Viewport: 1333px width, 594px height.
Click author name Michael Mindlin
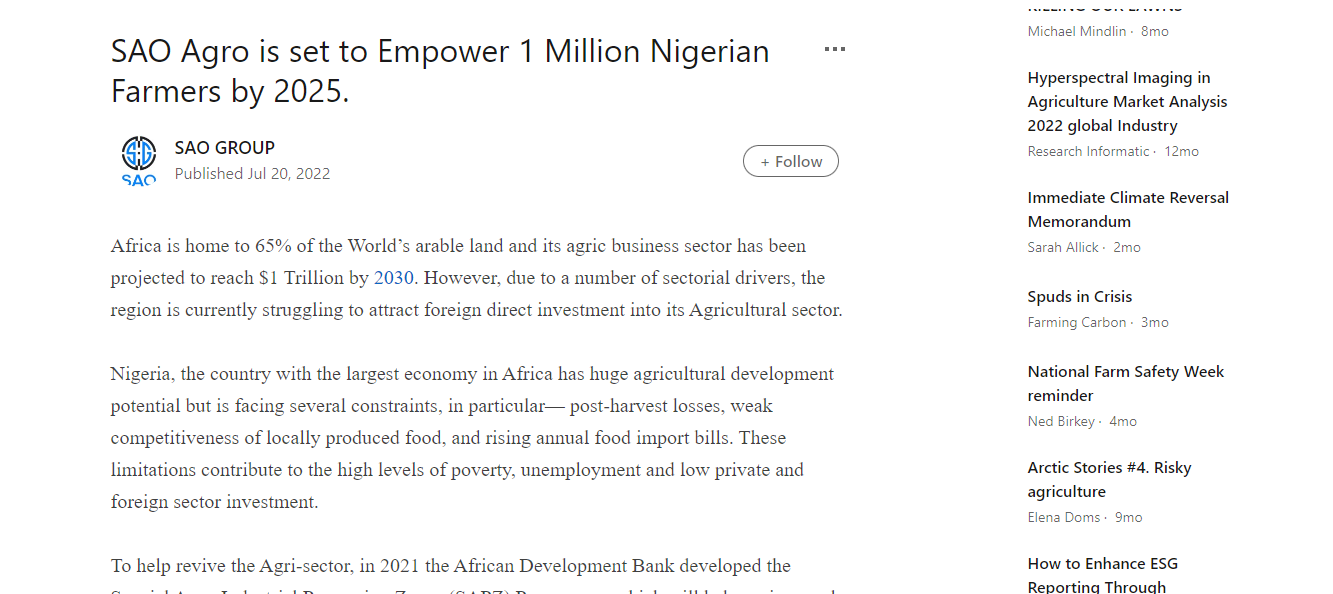(x=1077, y=32)
